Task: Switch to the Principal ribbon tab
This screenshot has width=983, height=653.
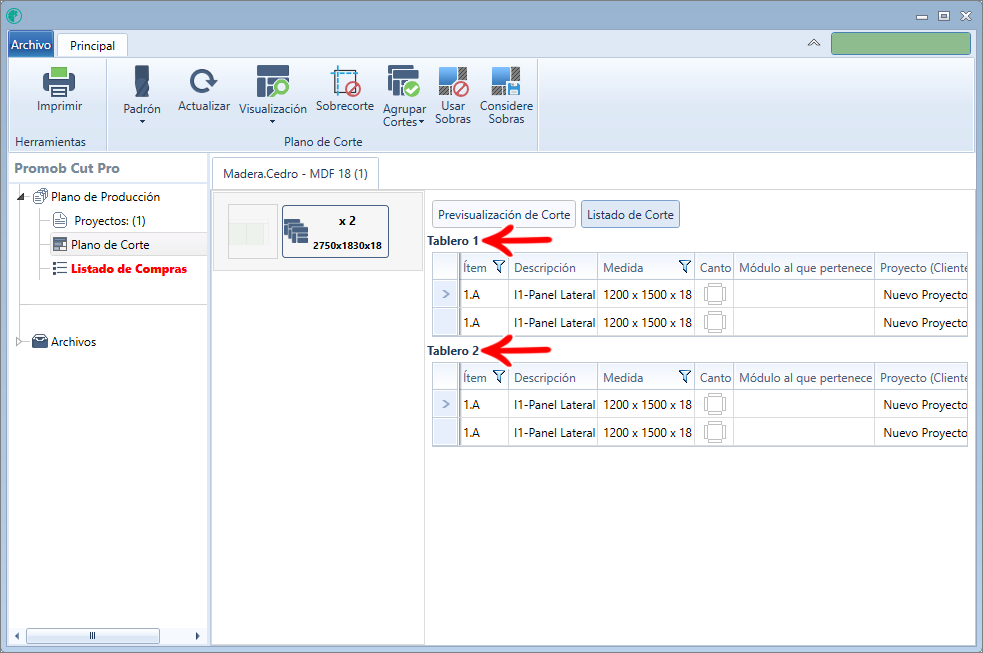Action: [92, 45]
